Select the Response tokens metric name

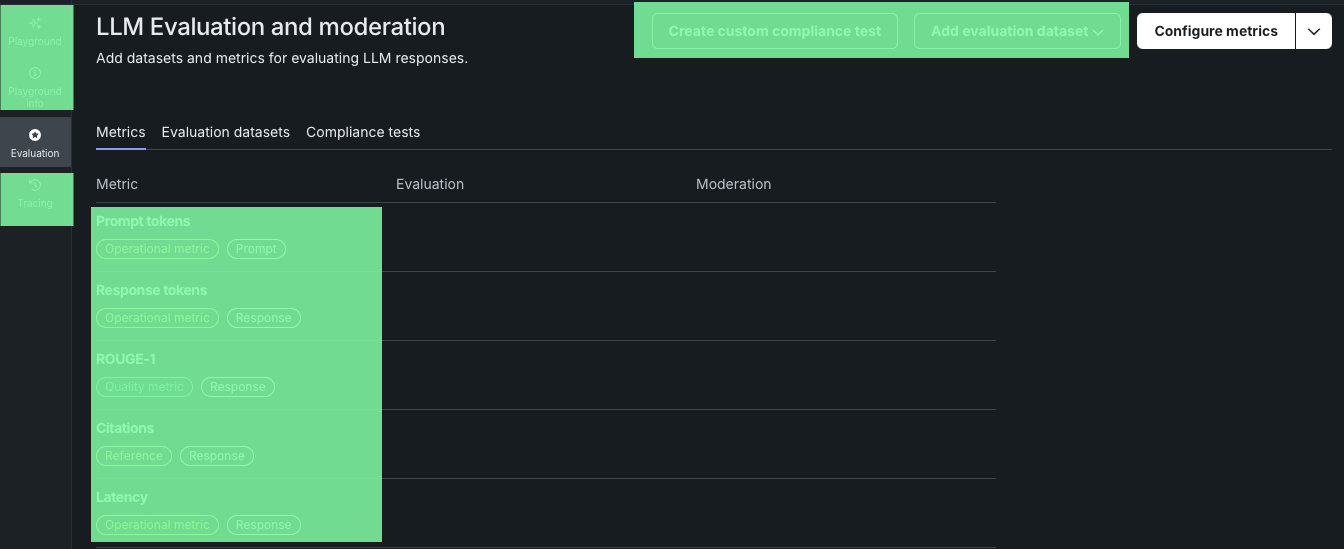[x=152, y=290]
